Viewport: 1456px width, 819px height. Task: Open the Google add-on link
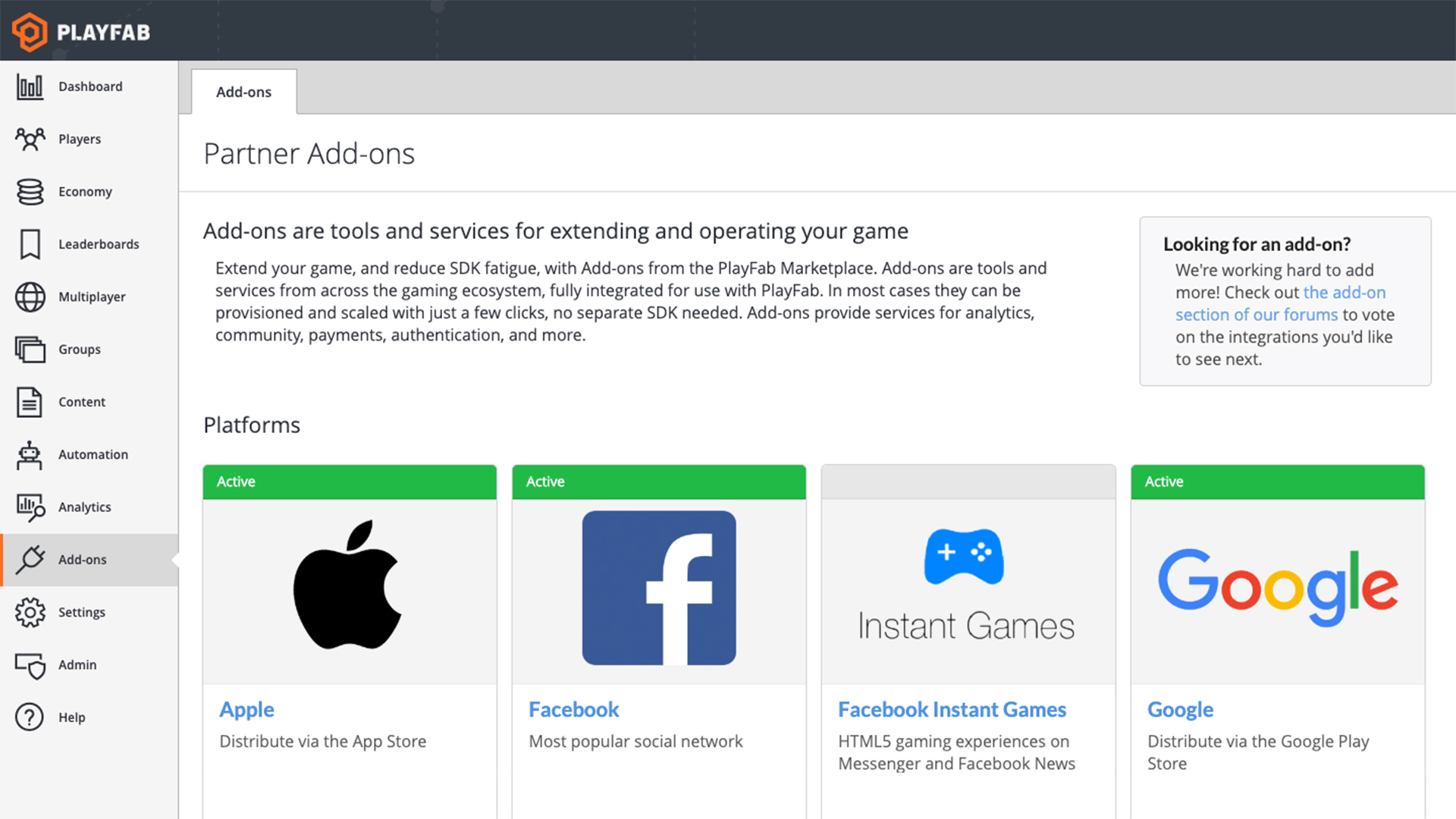tap(1180, 710)
